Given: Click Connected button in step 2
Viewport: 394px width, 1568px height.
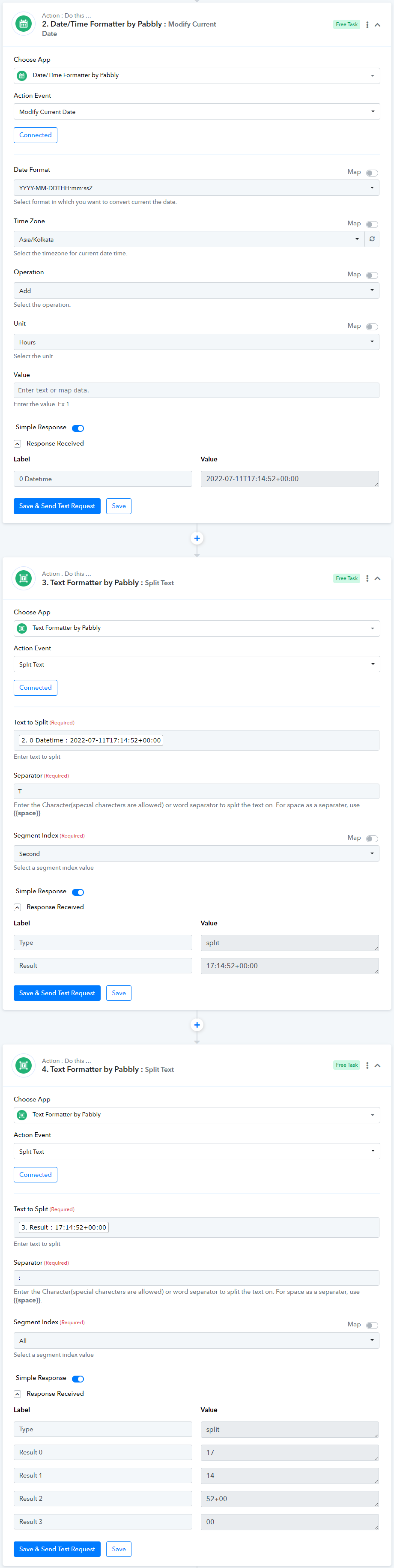Looking at the screenshot, I should [35, 135].
